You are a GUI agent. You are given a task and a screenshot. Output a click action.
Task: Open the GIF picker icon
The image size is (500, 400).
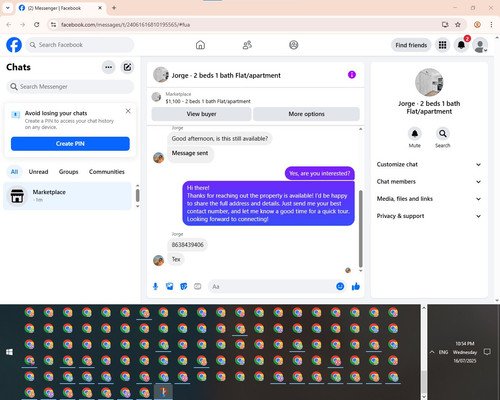point(198,286)
